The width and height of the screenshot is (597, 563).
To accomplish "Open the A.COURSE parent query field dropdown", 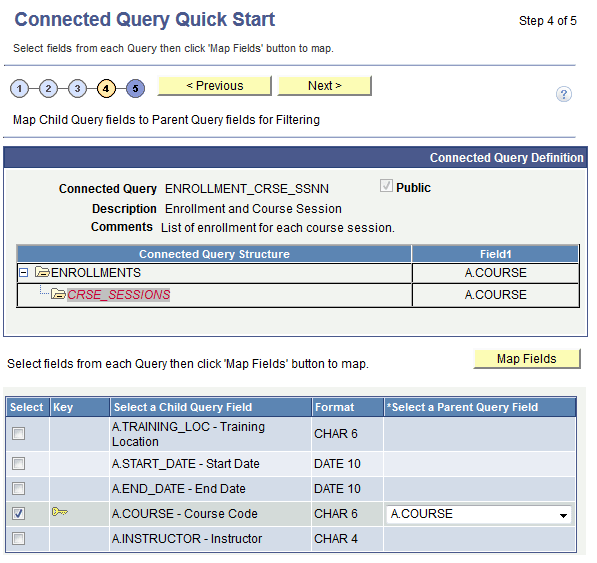I will pyautogui.click(x=479, y=514).
